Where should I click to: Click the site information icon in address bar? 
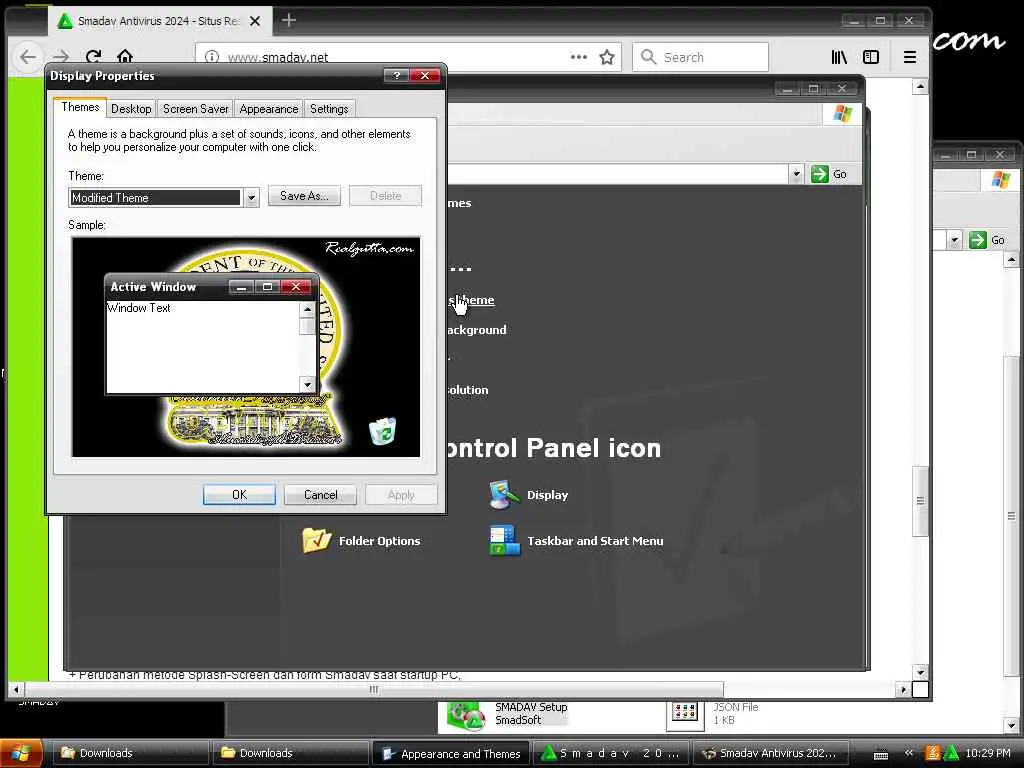(212, 57)
